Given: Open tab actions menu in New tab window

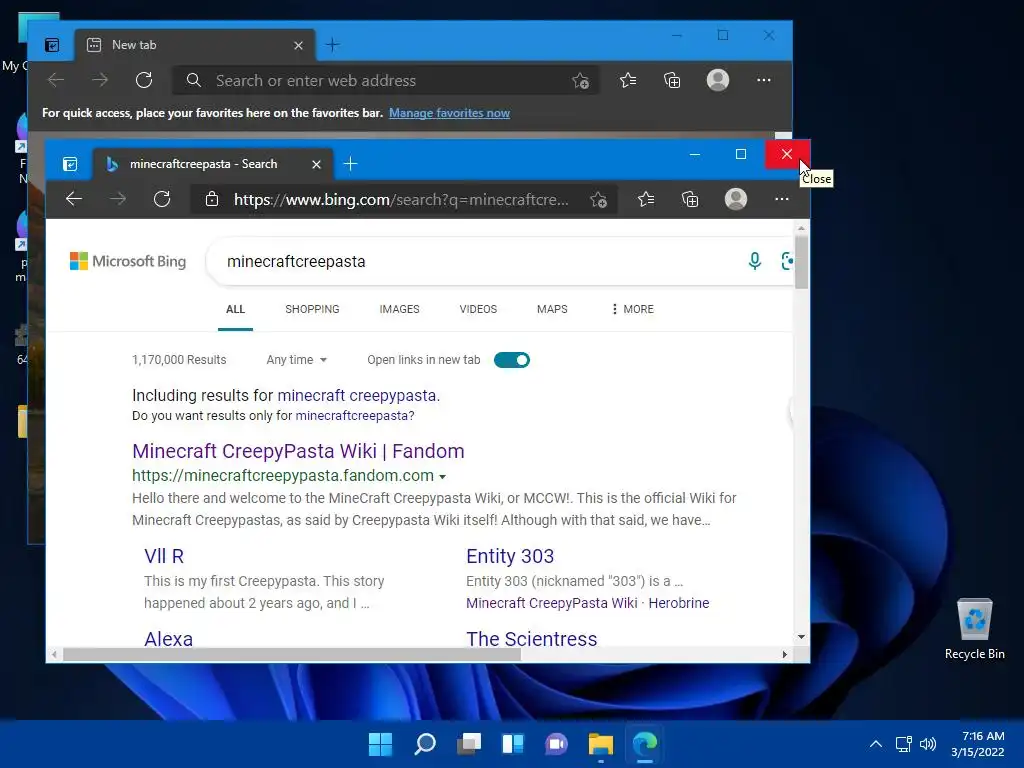Looking at the screenshot, I should click(52, 45).
